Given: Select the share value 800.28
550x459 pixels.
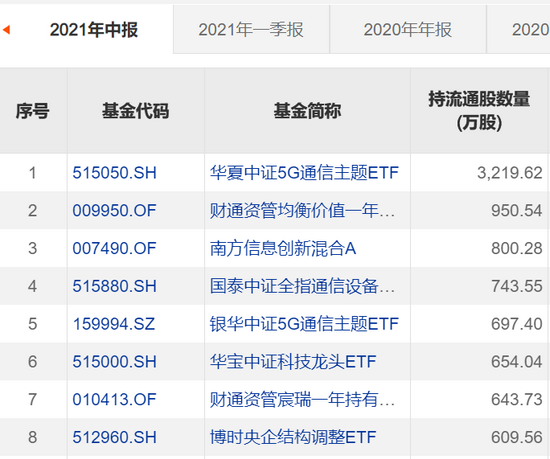Looking at the screenshot, I should tap(517, 249).
